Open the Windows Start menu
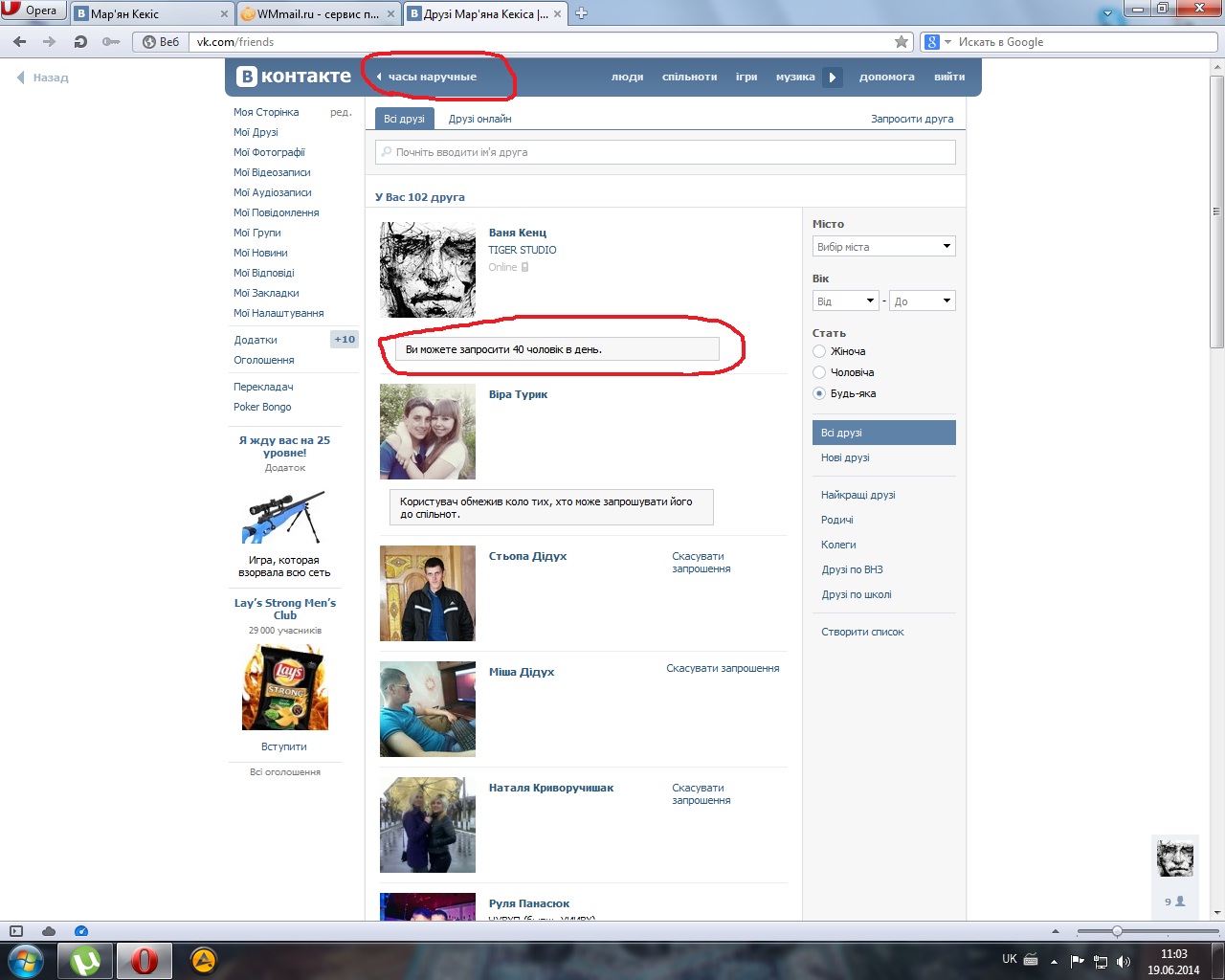 (x=26, y=960)
